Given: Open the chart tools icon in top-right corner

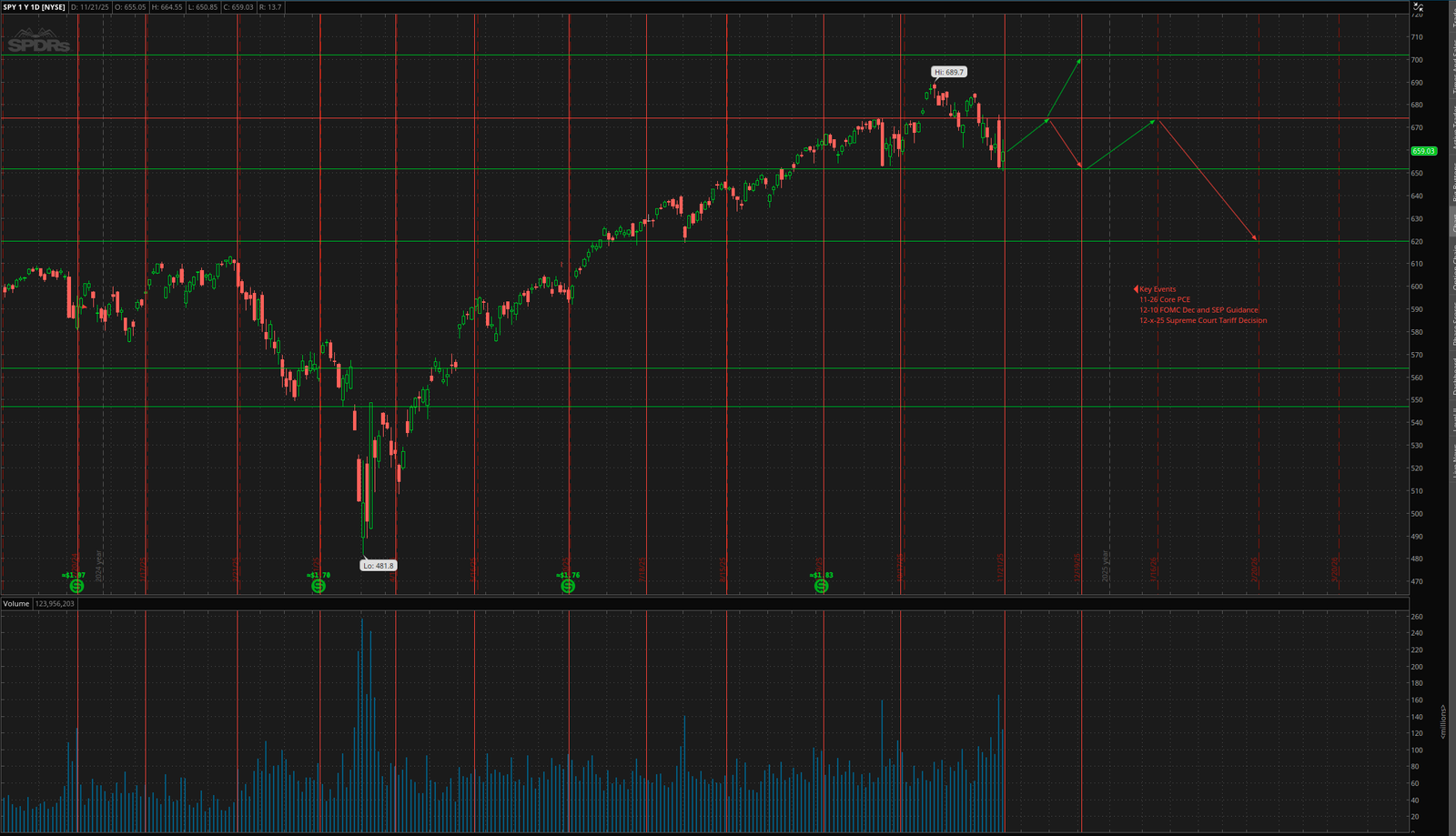Looking at the screenshot, I should (x=1417, y=7).
